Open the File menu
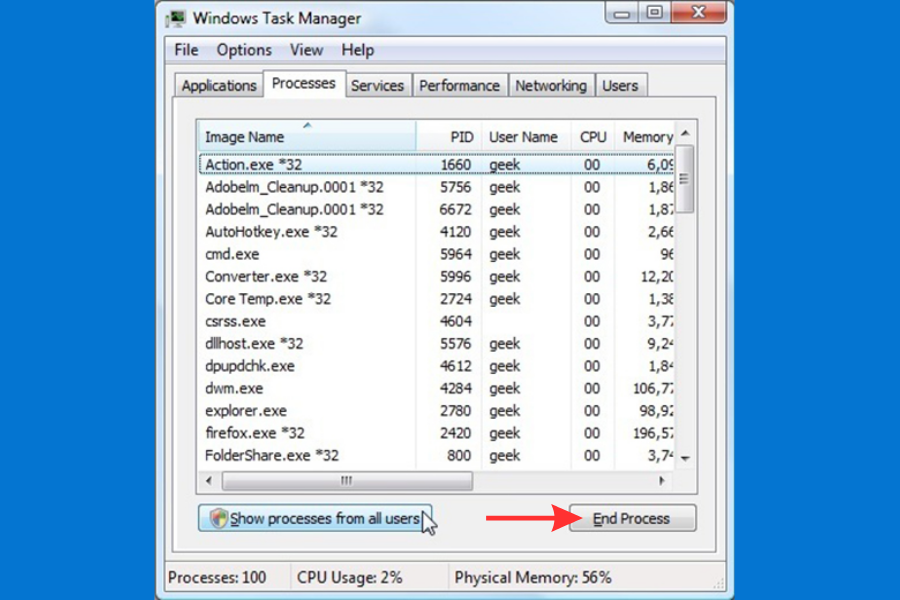This screenshot has width=900, height=600. tap(186, 50)
